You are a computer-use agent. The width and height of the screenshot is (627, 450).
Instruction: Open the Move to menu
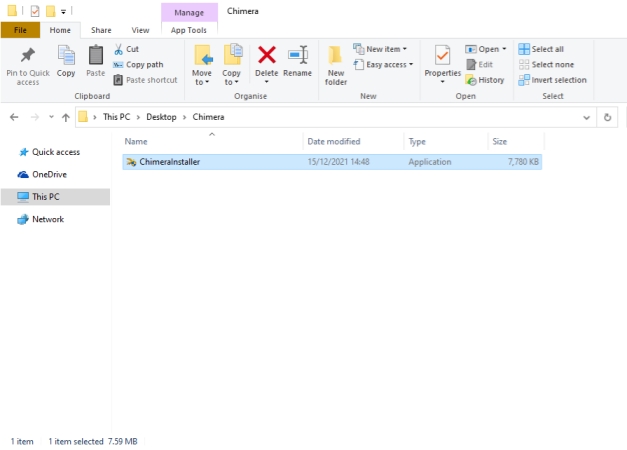point(202,66)
